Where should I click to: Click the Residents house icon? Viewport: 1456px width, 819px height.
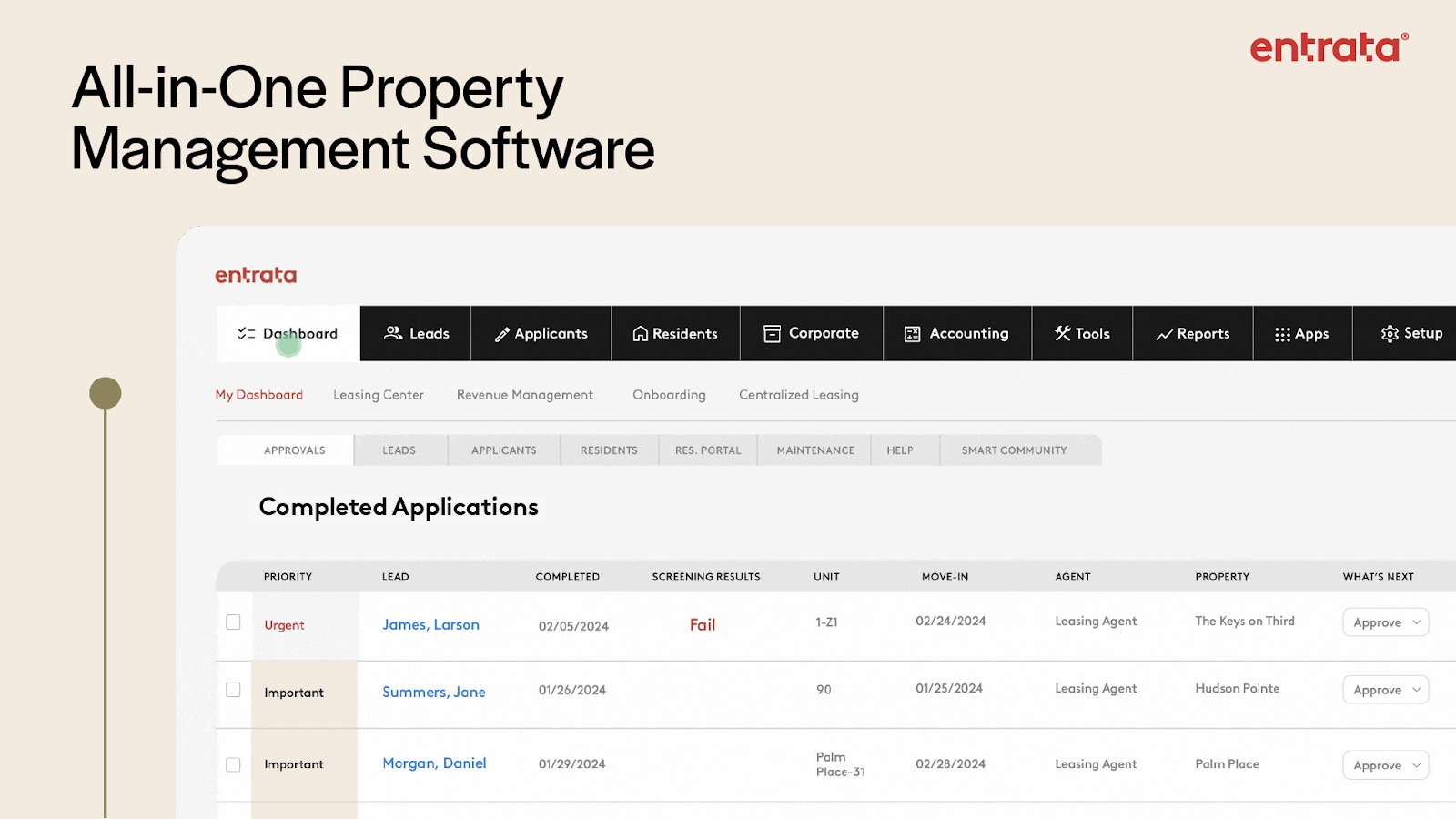pos(641,334)
